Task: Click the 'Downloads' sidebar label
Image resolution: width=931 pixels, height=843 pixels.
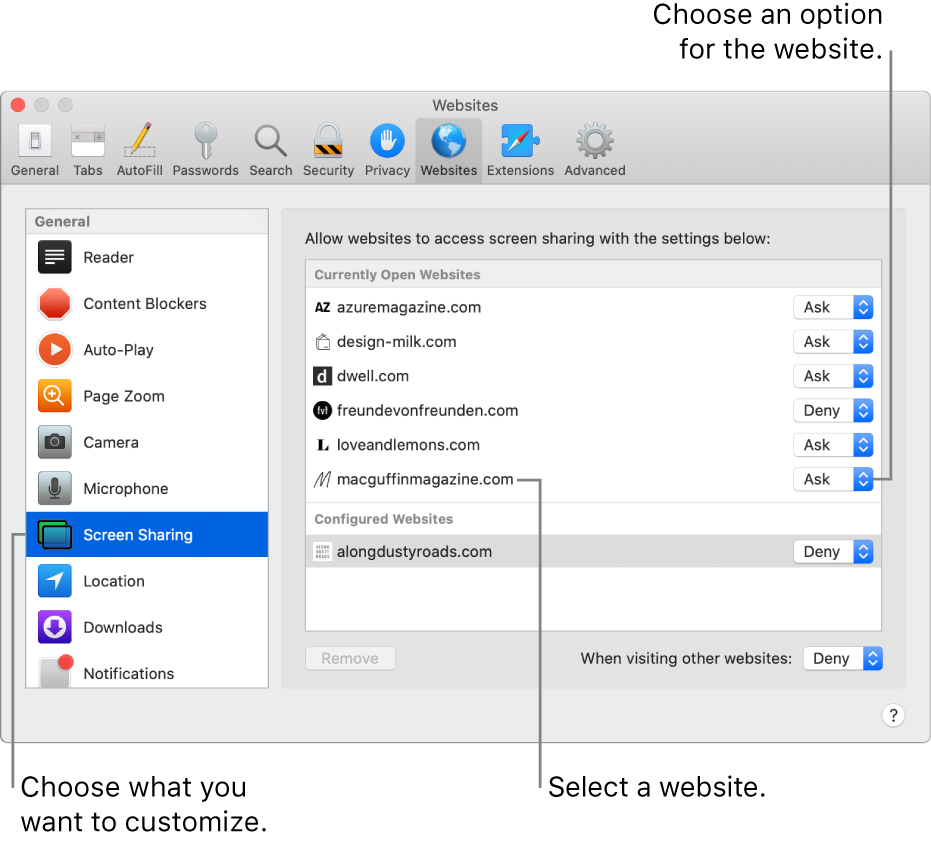Action: (x=122, y=628)
